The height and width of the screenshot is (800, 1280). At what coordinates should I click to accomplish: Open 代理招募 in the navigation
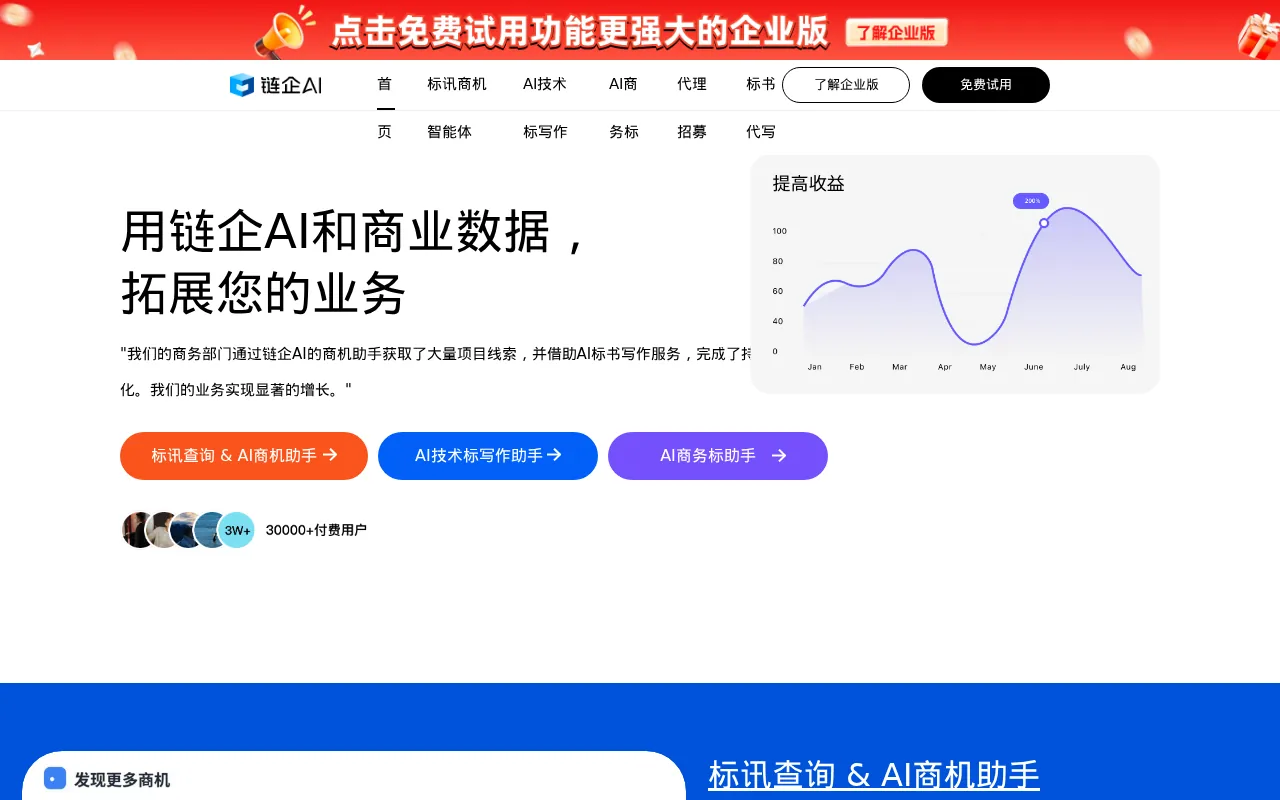tap(692, 108)
